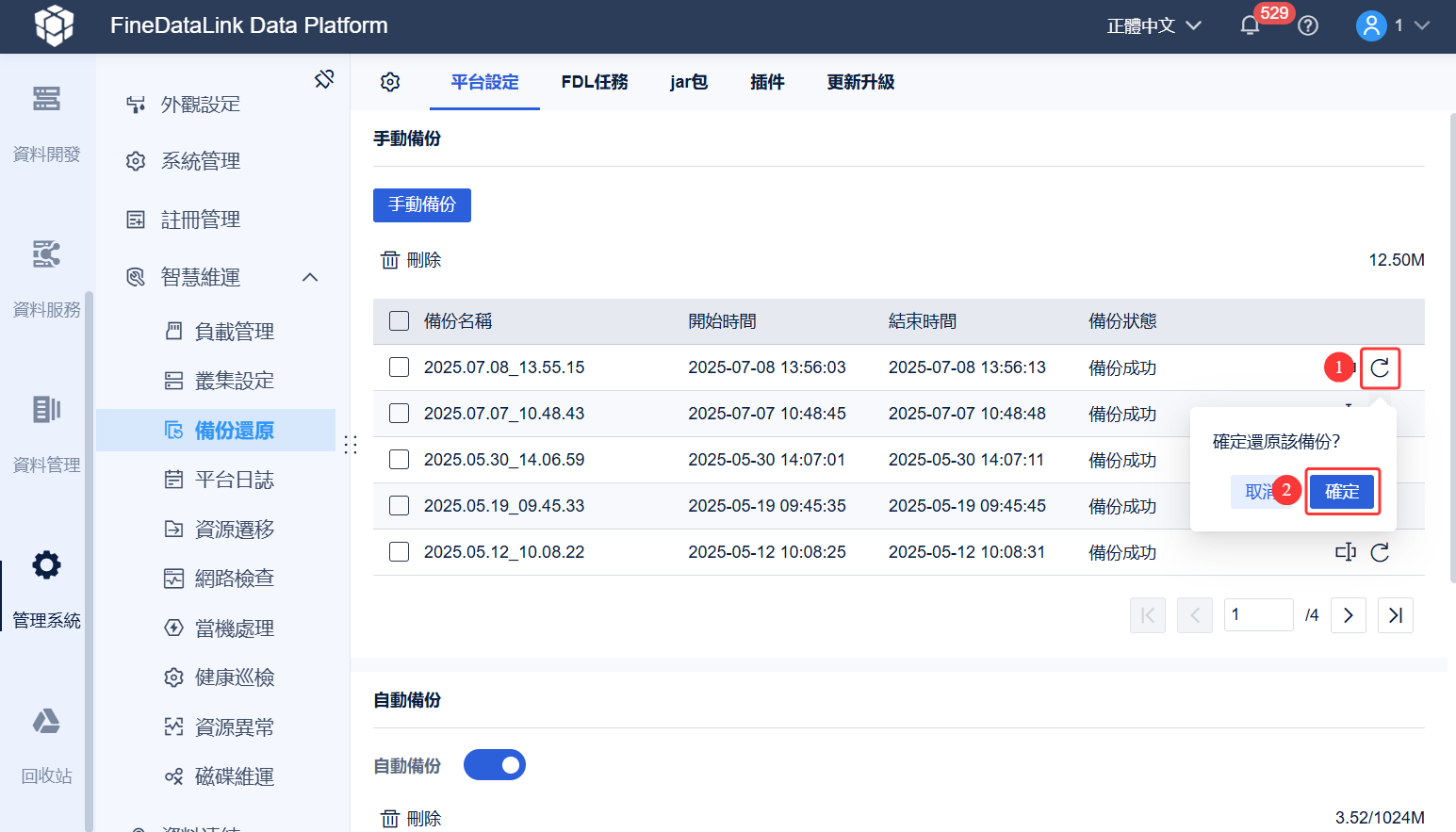The height and width of the screenshot is (832, 1456).
Task: Open 負載管理 in the sidebar
Action: [235, 332]
